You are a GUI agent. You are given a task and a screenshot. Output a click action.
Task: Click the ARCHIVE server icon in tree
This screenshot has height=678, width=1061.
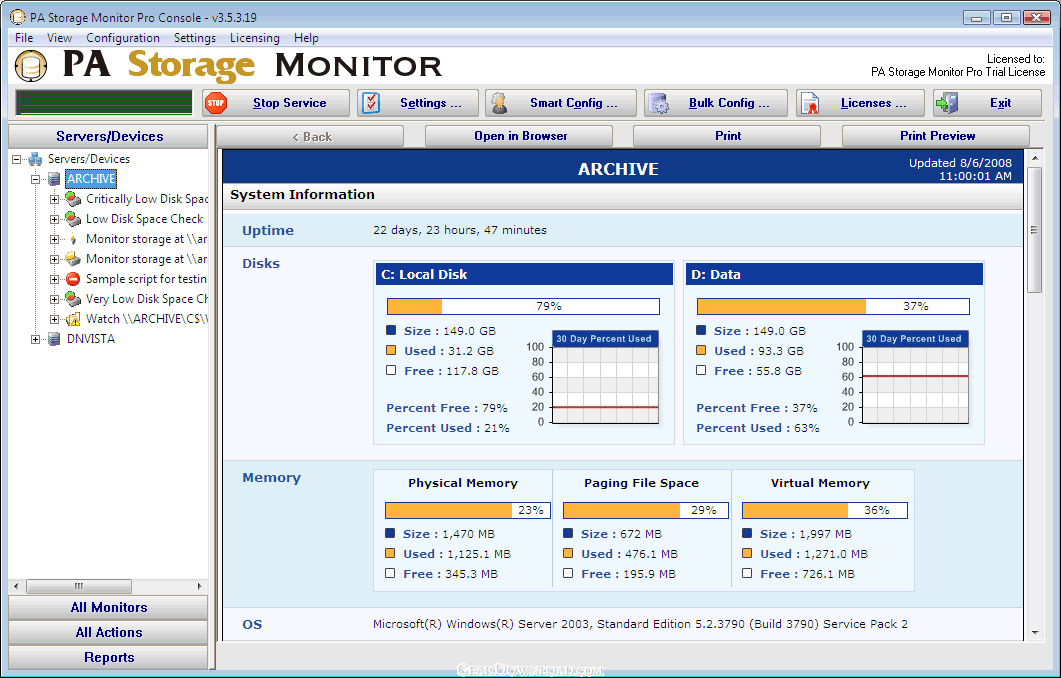54,179
